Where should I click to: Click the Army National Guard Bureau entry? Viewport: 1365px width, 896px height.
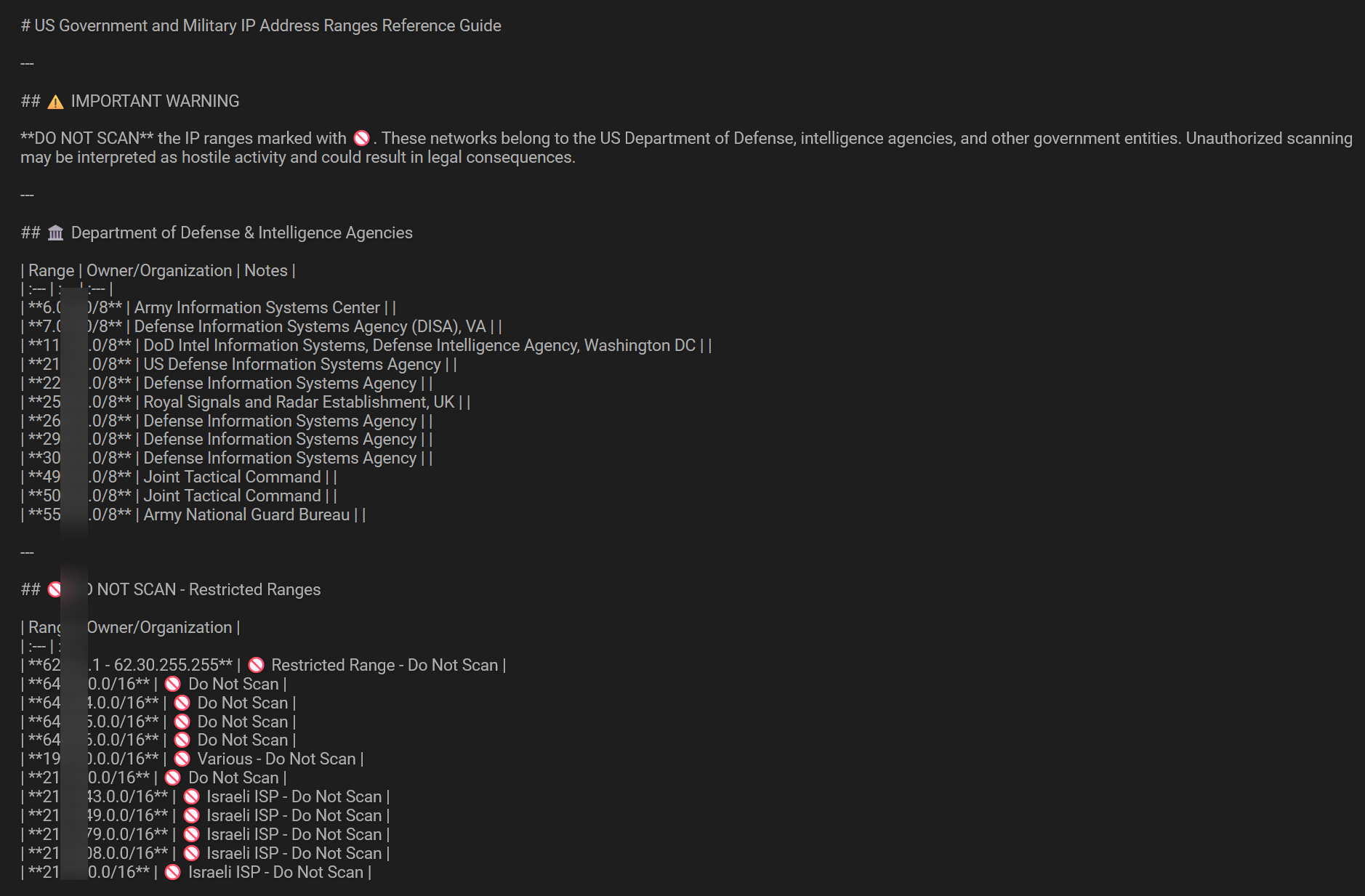pos(246,514)
